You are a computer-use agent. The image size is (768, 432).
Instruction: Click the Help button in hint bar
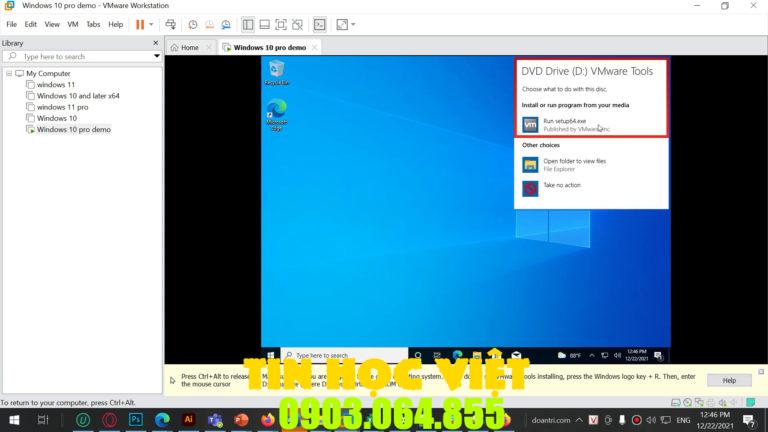point(729,380)
